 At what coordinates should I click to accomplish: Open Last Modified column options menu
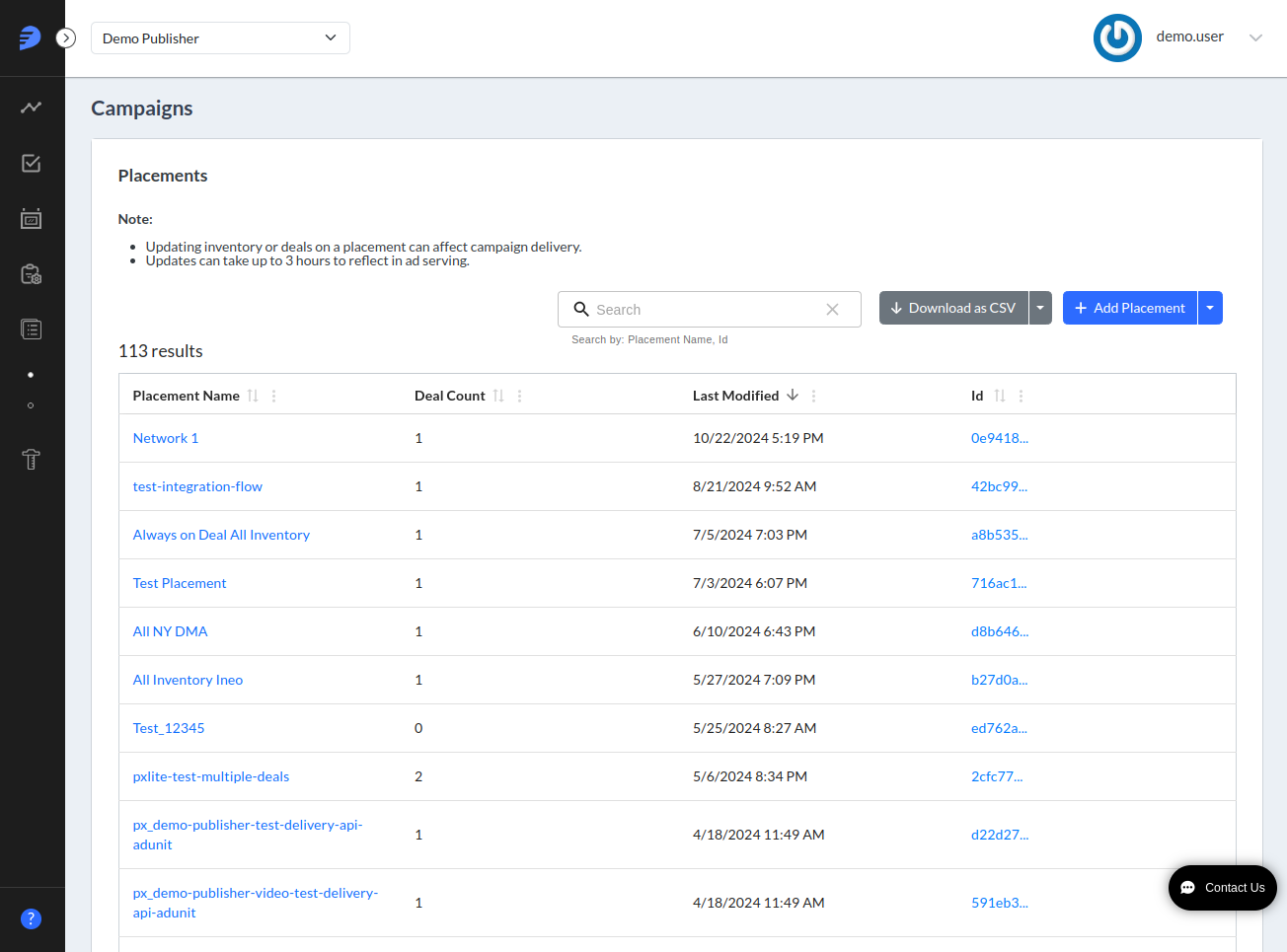813,396
